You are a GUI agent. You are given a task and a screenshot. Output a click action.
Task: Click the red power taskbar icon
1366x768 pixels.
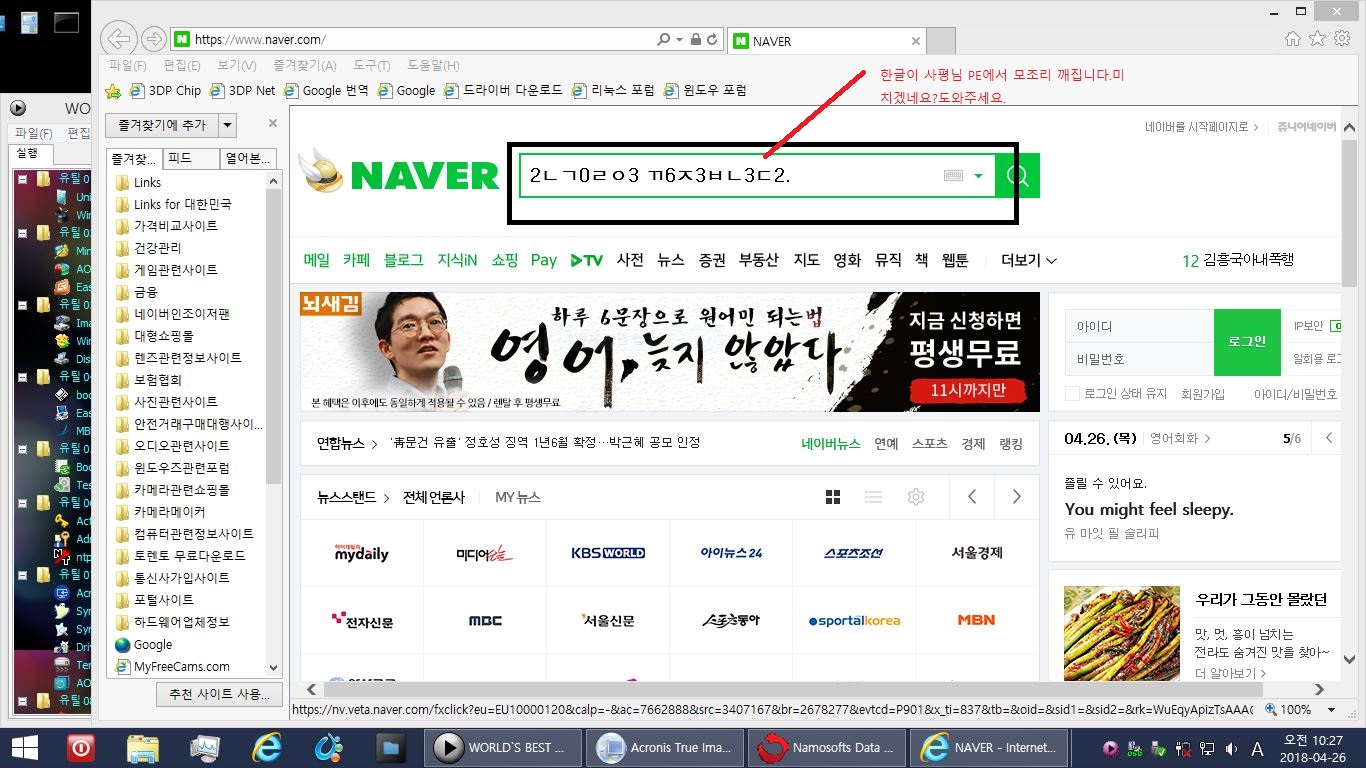pos(81,747)
